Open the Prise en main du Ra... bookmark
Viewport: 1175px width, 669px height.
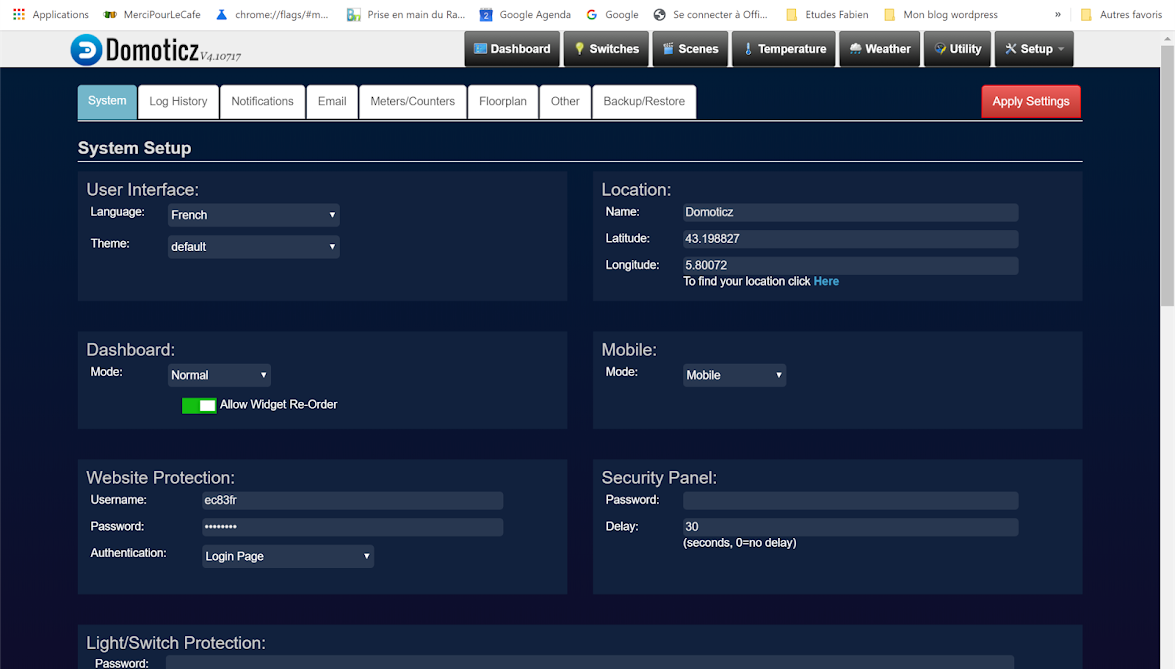[x=405, y=14]
